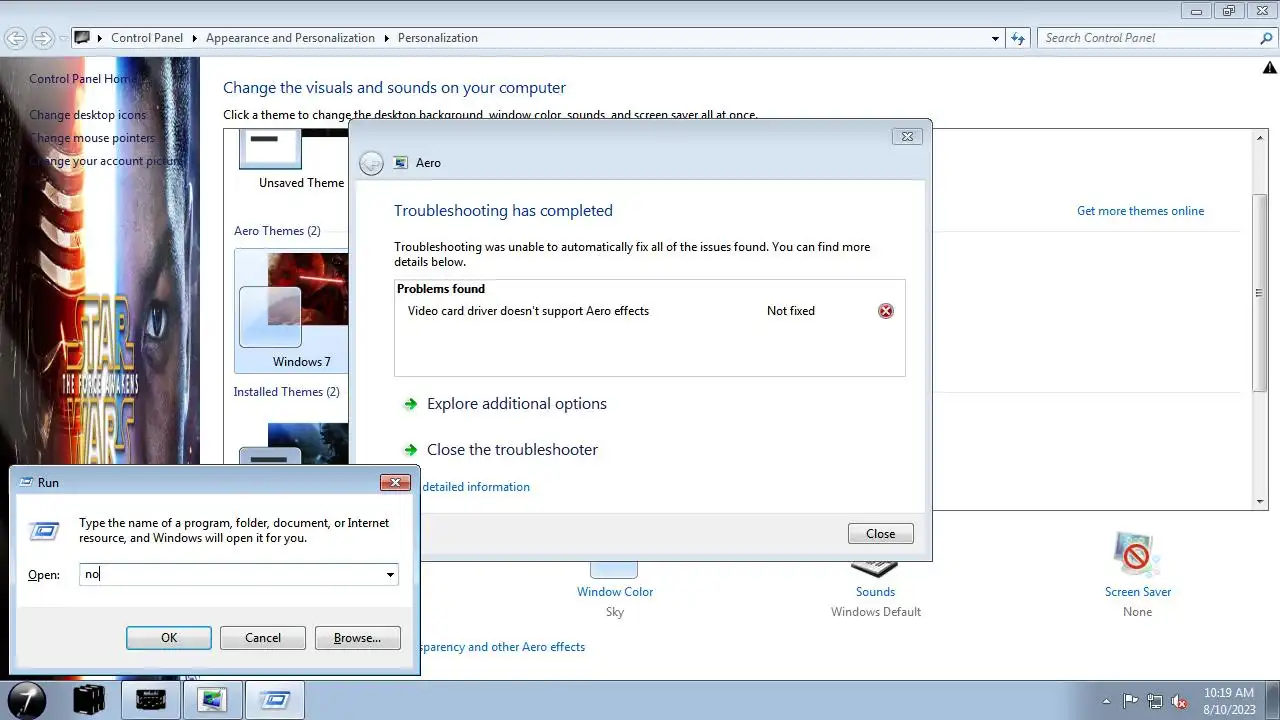Select the Windows 7 Aero theme
The height and width of the screenshot is (720, 1280).
(x=291, y=313)
